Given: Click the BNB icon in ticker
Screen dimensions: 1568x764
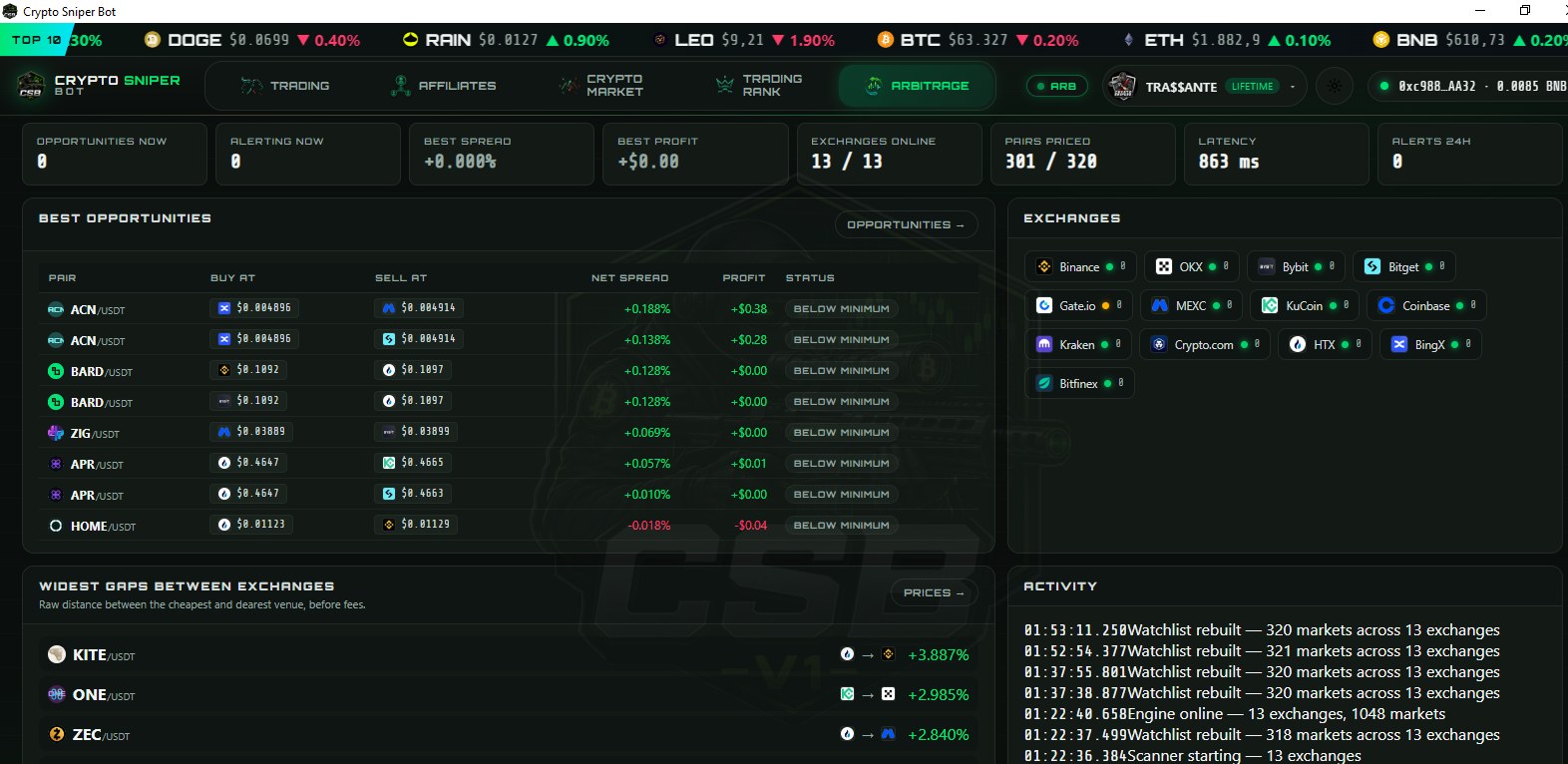Looking at the screenshot, I should (1381, 40).
